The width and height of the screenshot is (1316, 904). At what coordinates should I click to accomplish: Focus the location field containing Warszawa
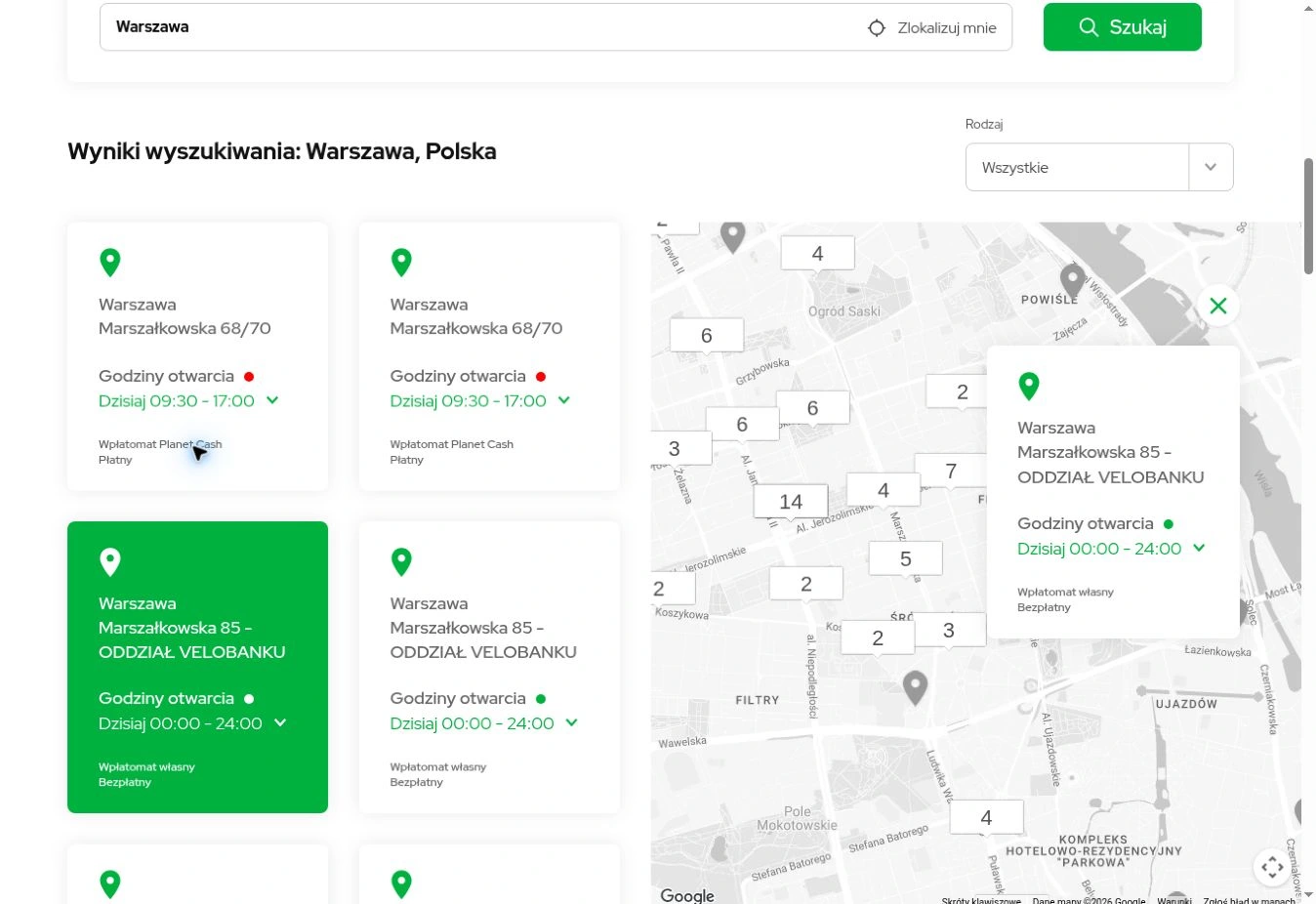click(555, 27)
